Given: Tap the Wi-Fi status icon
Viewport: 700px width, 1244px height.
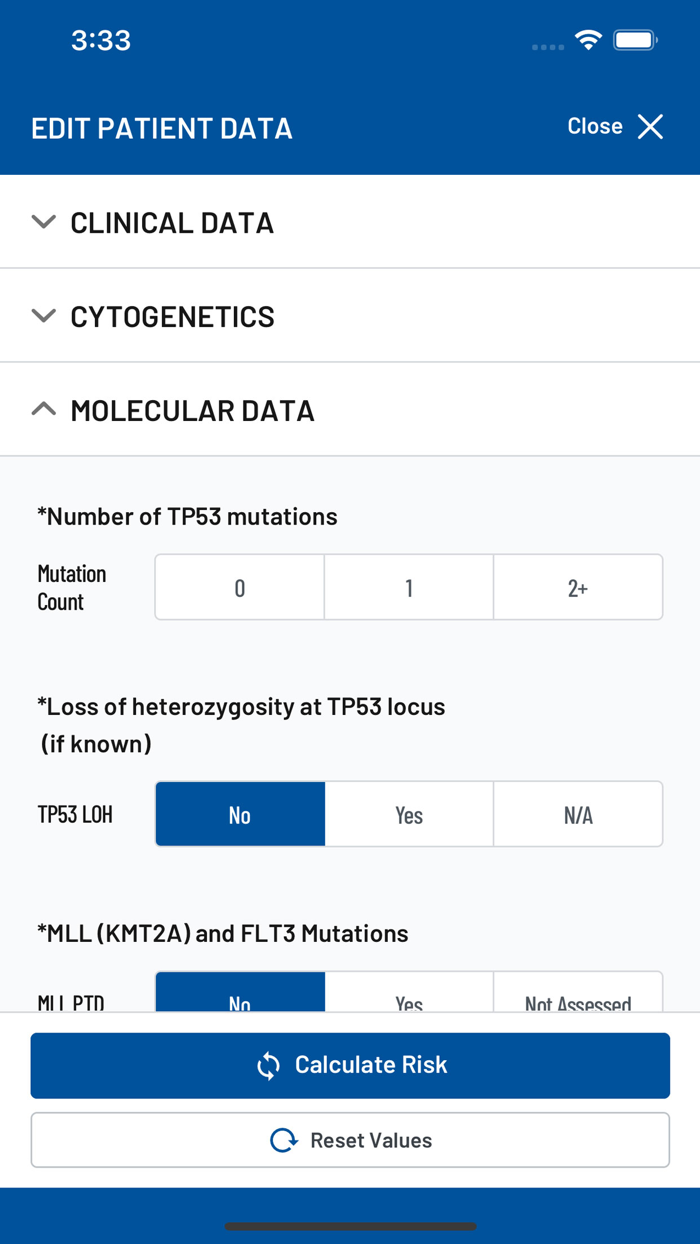Looking at the screenshot, I should pos(588,39).
